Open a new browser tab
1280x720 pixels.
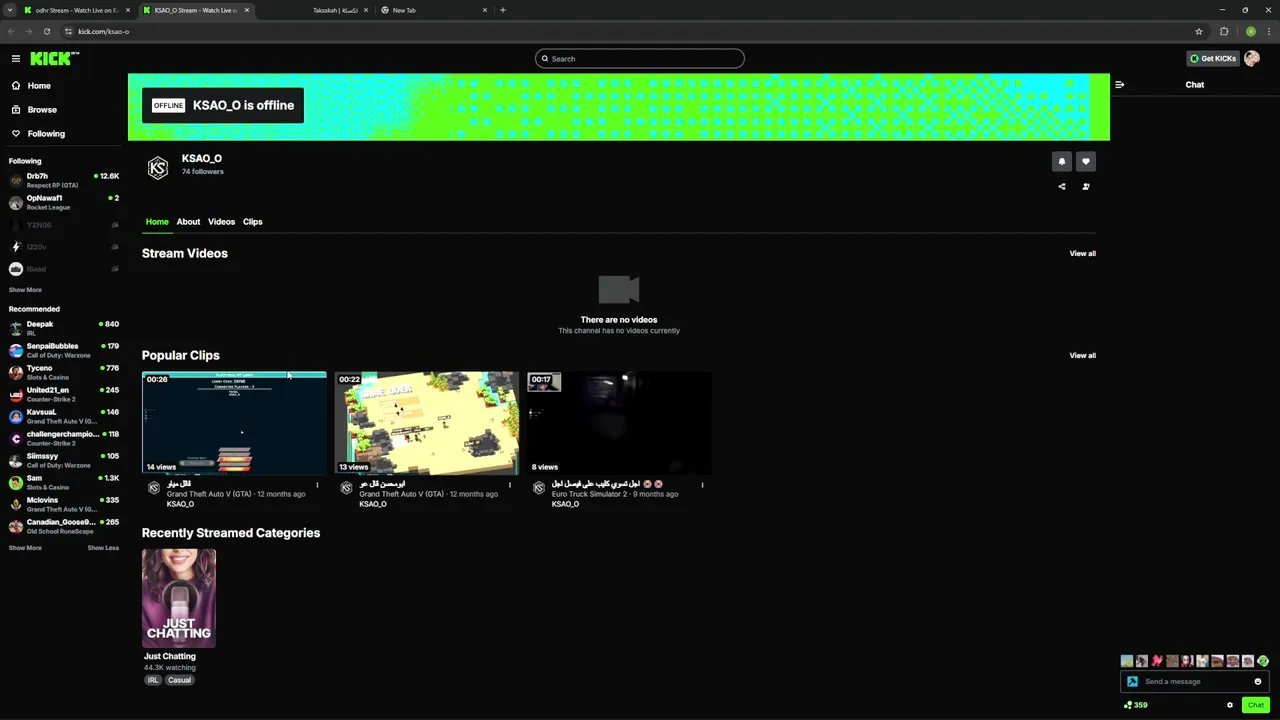point(503,10)
